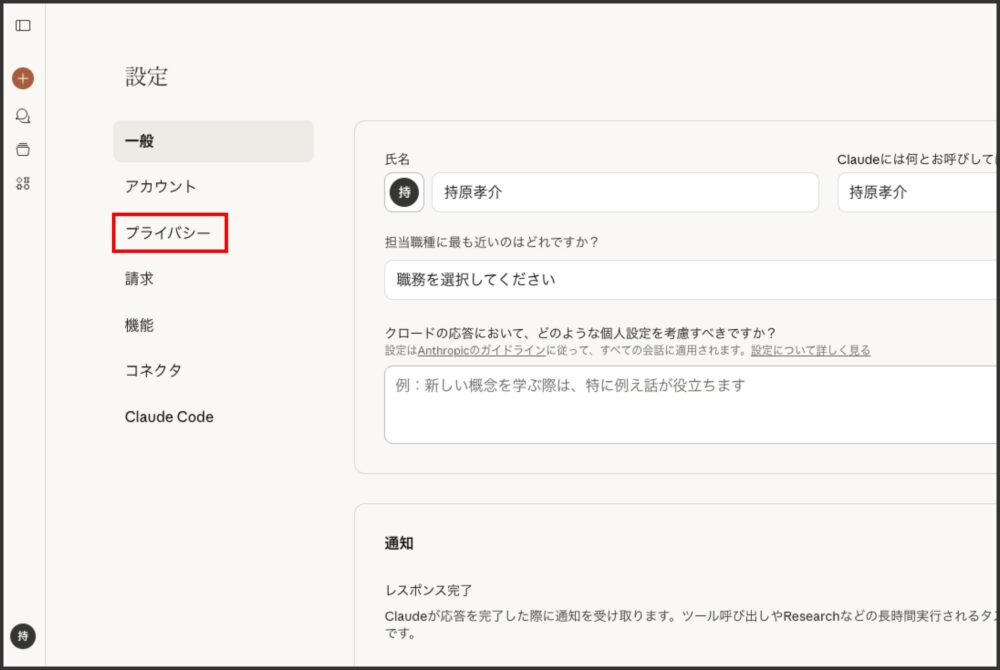Screen dimensions: 1000x670
Task: Select Claude Code in settings menu
Action: [x=169, y=417]
